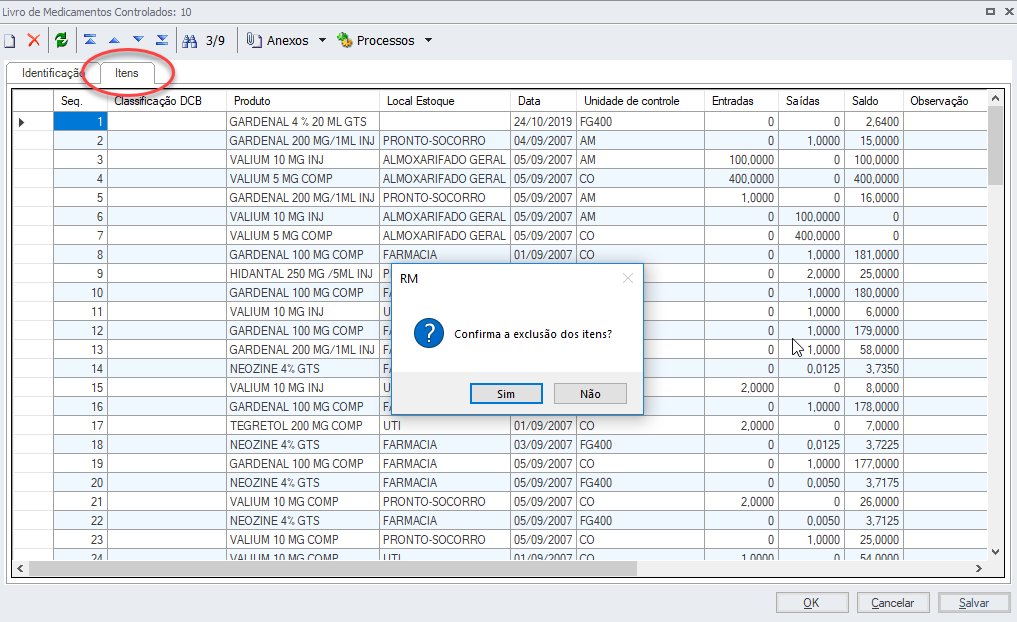Click the Não button in dialog
The image size is (1017, 622).
(590, 394)
